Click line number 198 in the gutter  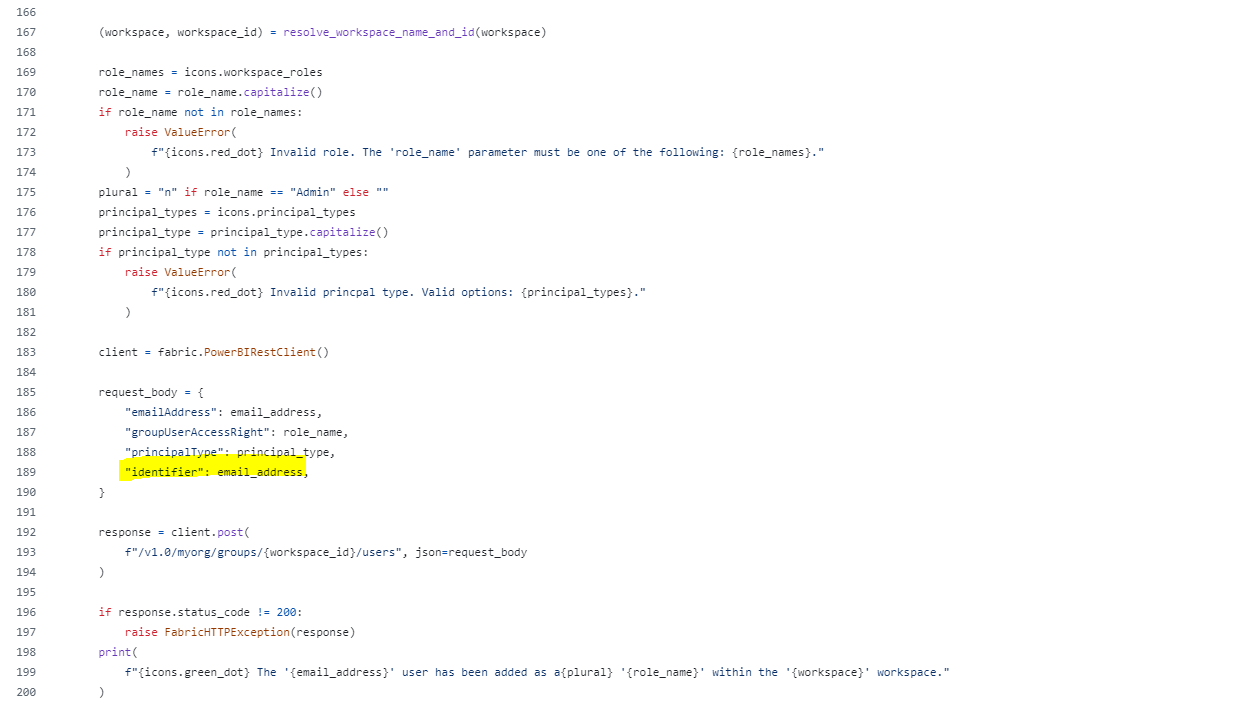click(x=26, y=652)
